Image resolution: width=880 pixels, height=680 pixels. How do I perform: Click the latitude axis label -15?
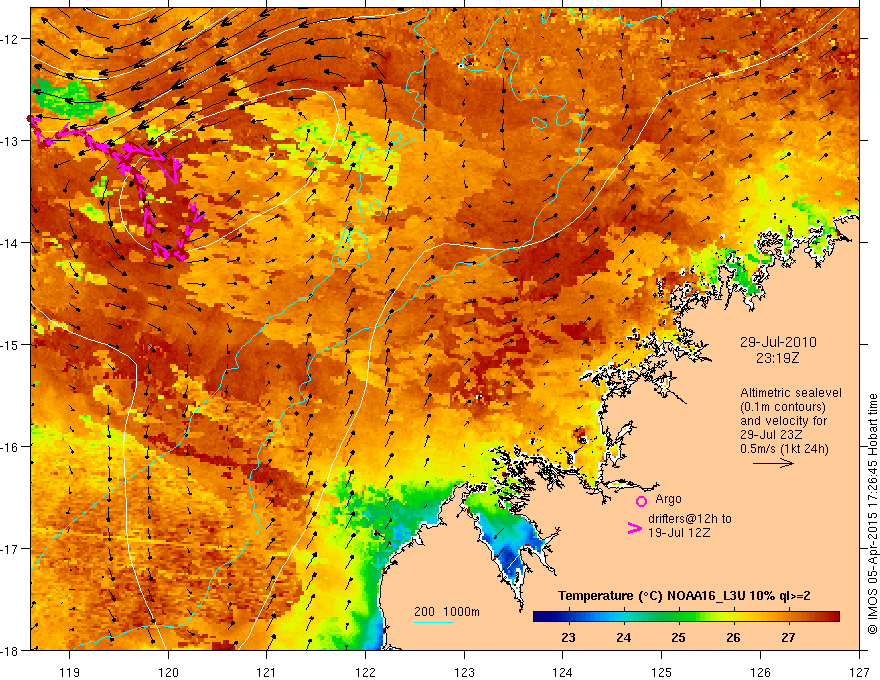[x=10, y=344]
